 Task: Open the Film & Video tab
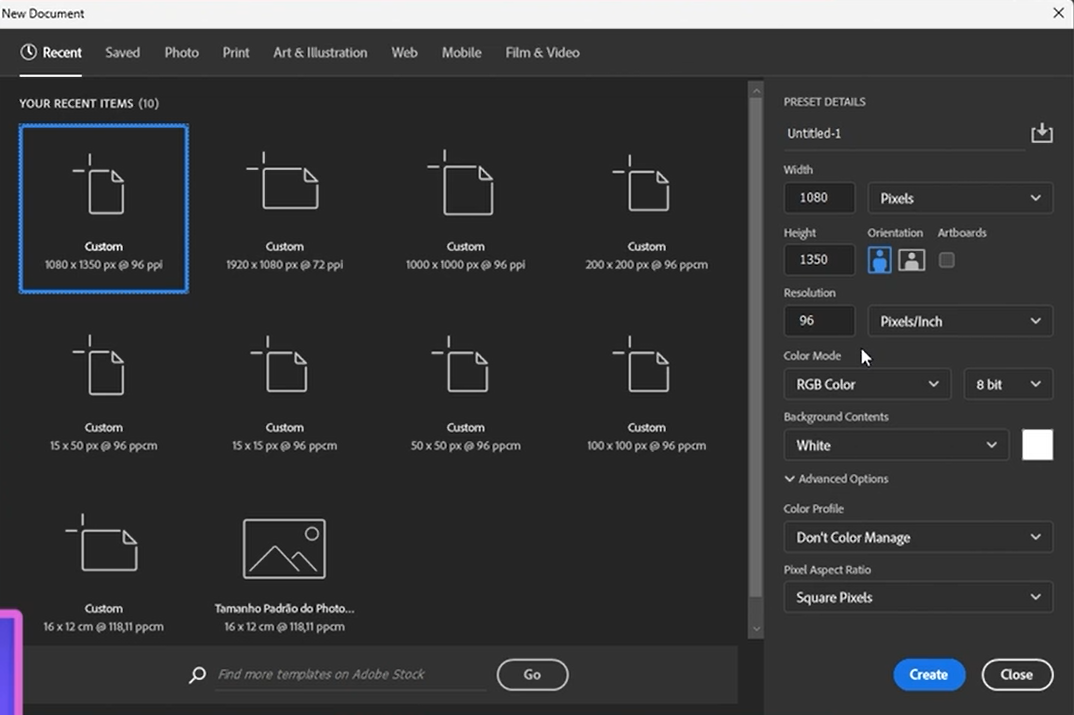tap(542, 53)
